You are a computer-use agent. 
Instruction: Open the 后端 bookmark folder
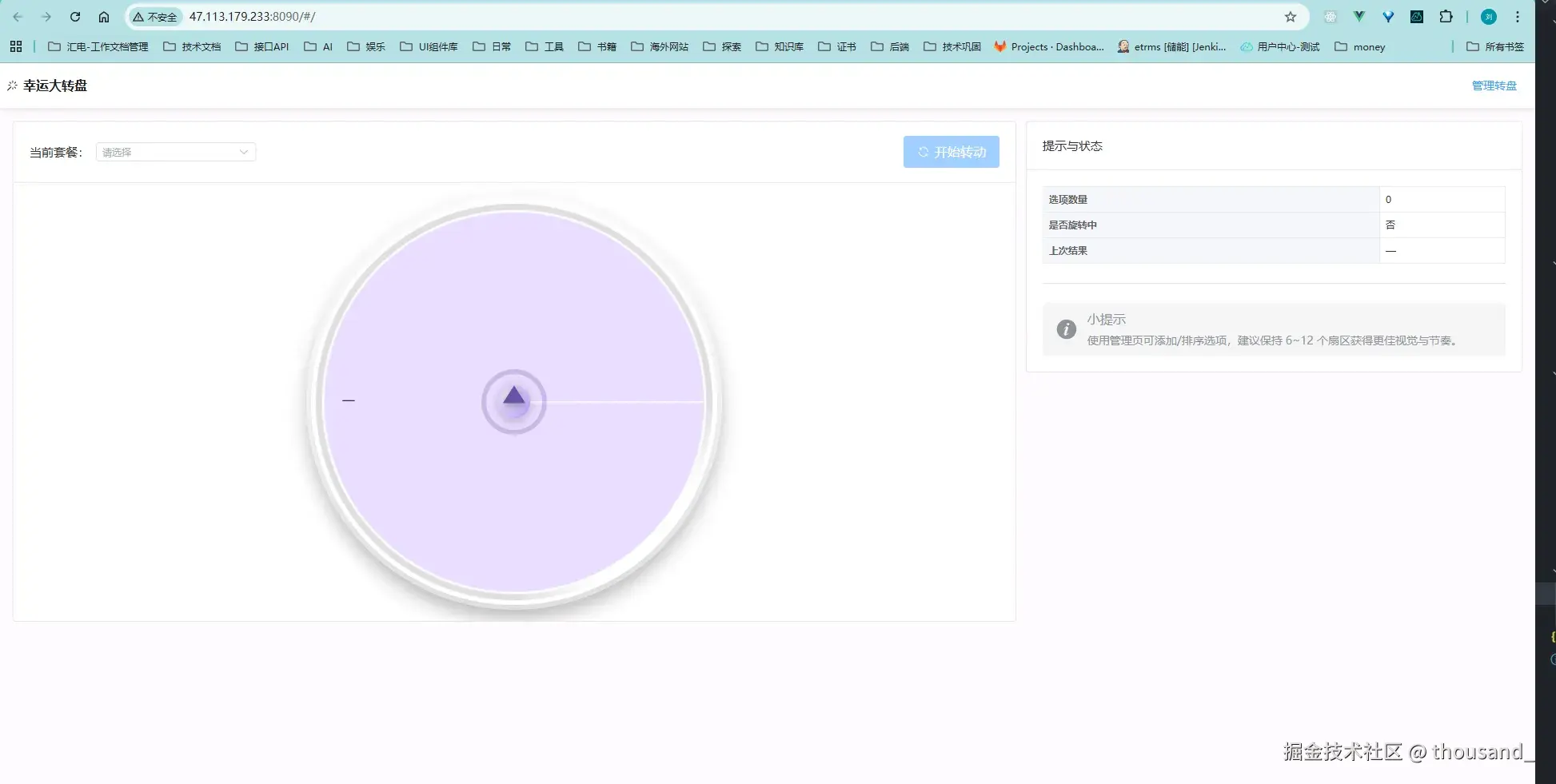(890, 47)
